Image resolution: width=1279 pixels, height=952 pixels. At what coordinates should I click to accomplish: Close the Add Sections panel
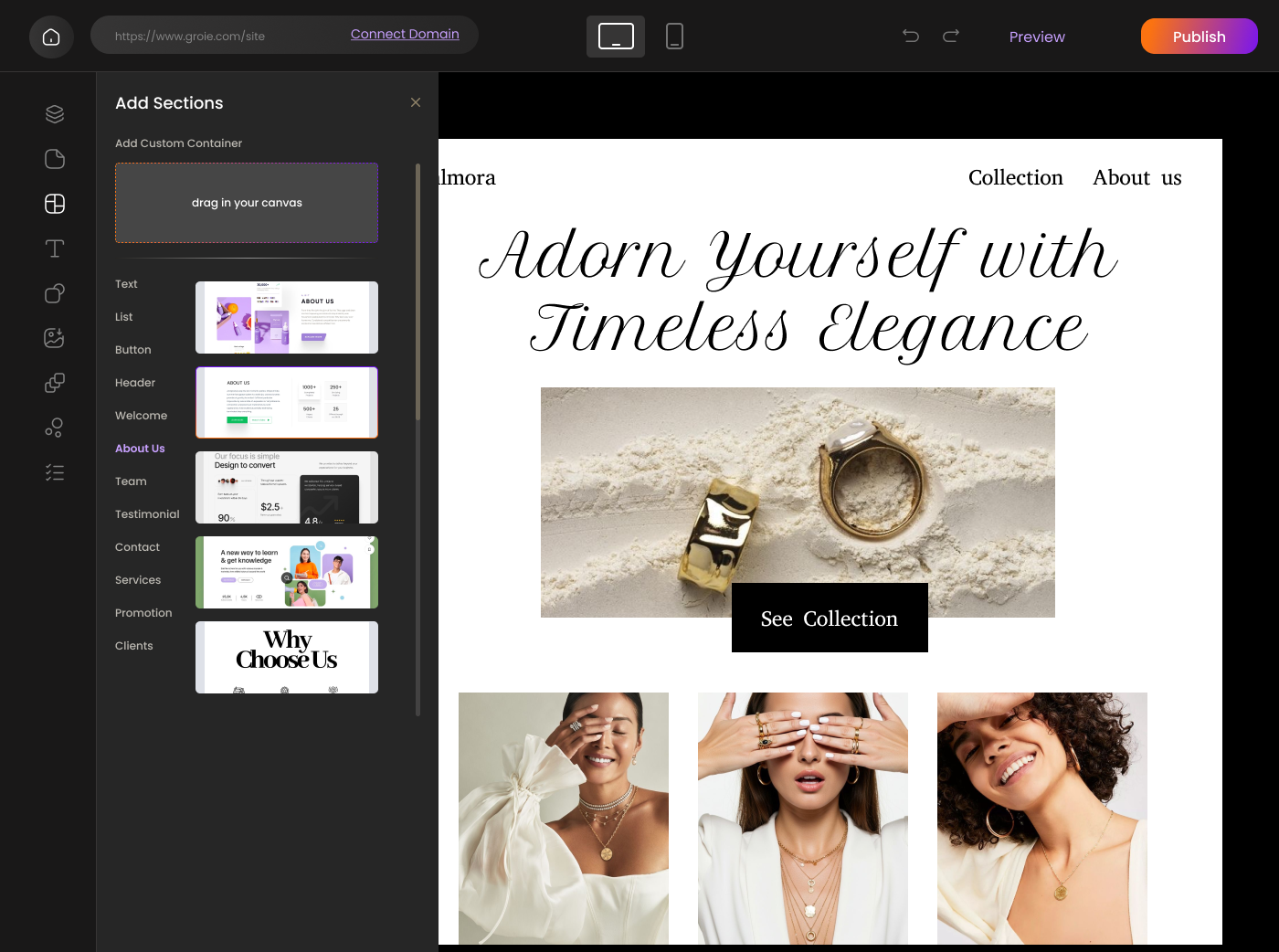click(416, 102)
